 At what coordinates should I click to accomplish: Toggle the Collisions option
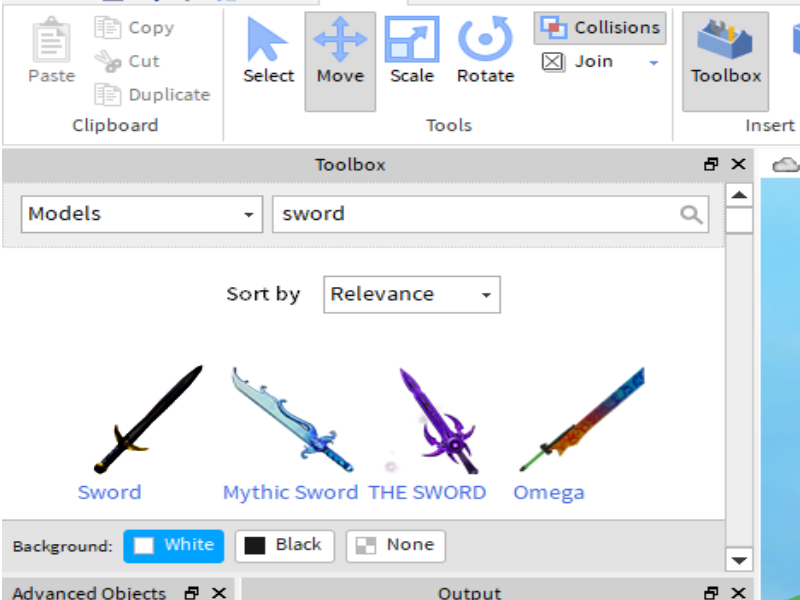coord(600,28)
